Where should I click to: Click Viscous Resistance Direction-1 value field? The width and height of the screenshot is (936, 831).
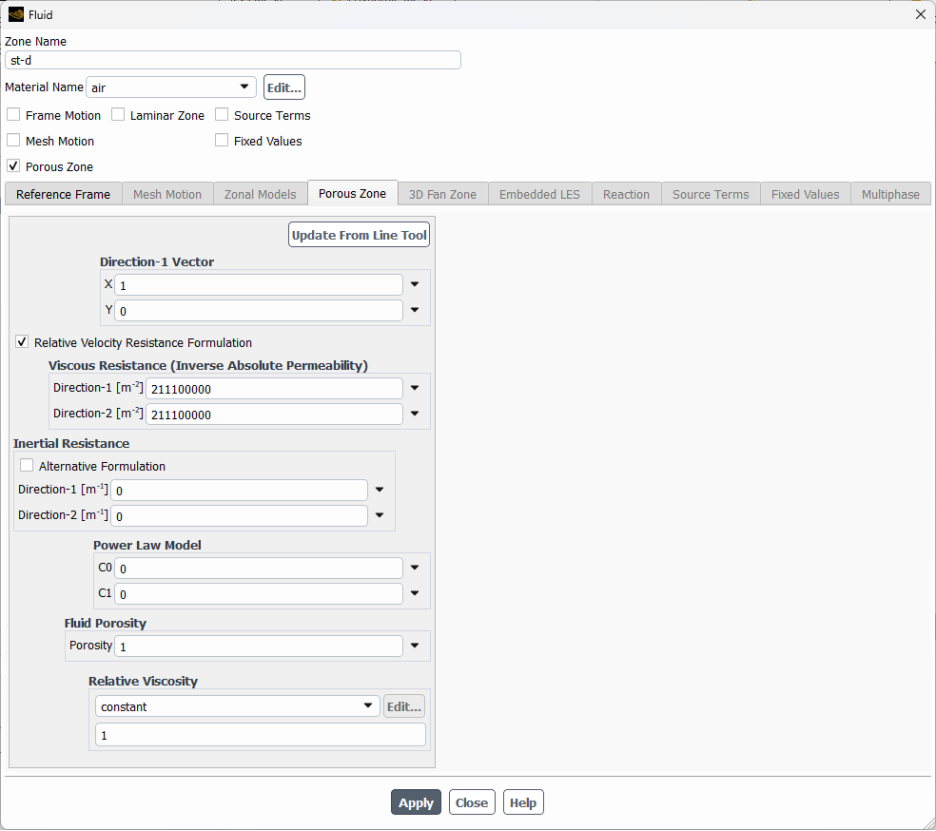[275, 389]
